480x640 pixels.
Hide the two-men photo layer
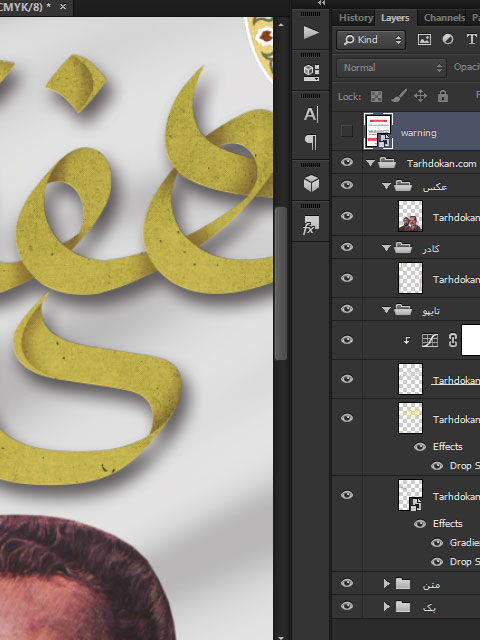pos(347,216)
